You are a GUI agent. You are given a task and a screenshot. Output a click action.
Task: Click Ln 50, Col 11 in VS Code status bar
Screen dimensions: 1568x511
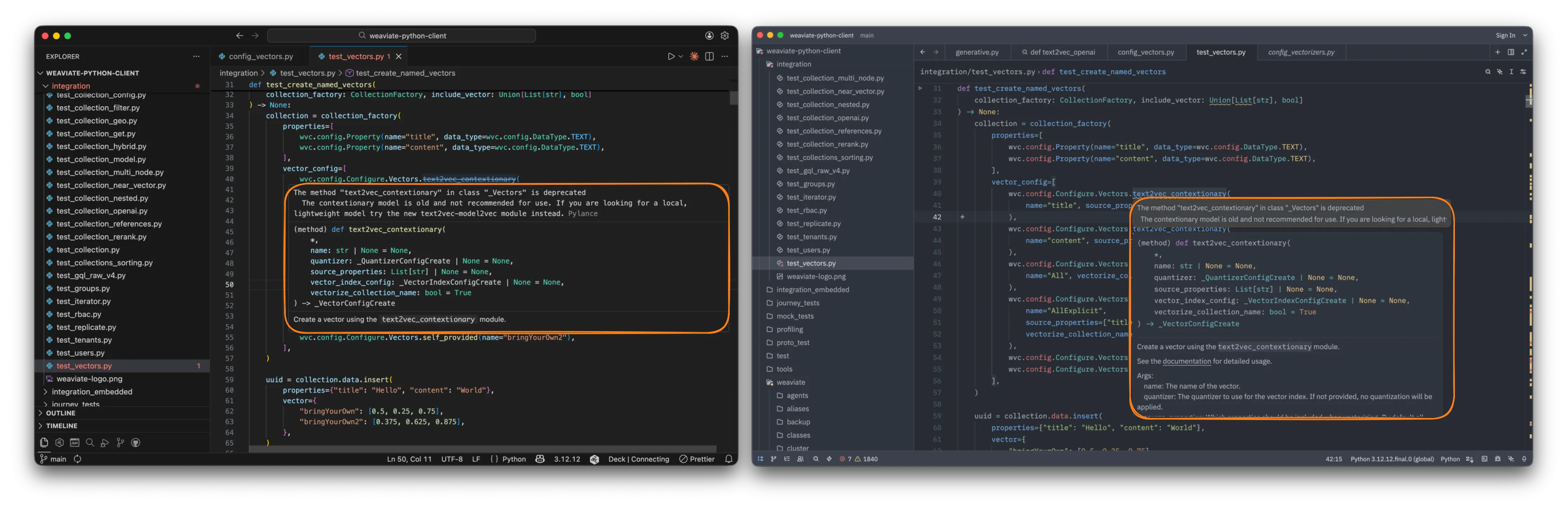click(409, 459)
